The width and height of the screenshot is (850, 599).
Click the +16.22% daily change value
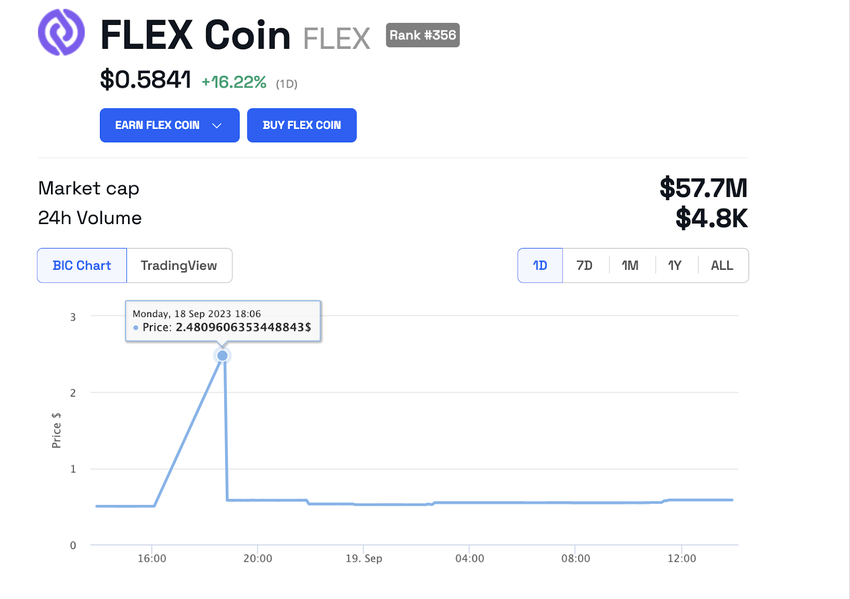click(x=234, y=82)
